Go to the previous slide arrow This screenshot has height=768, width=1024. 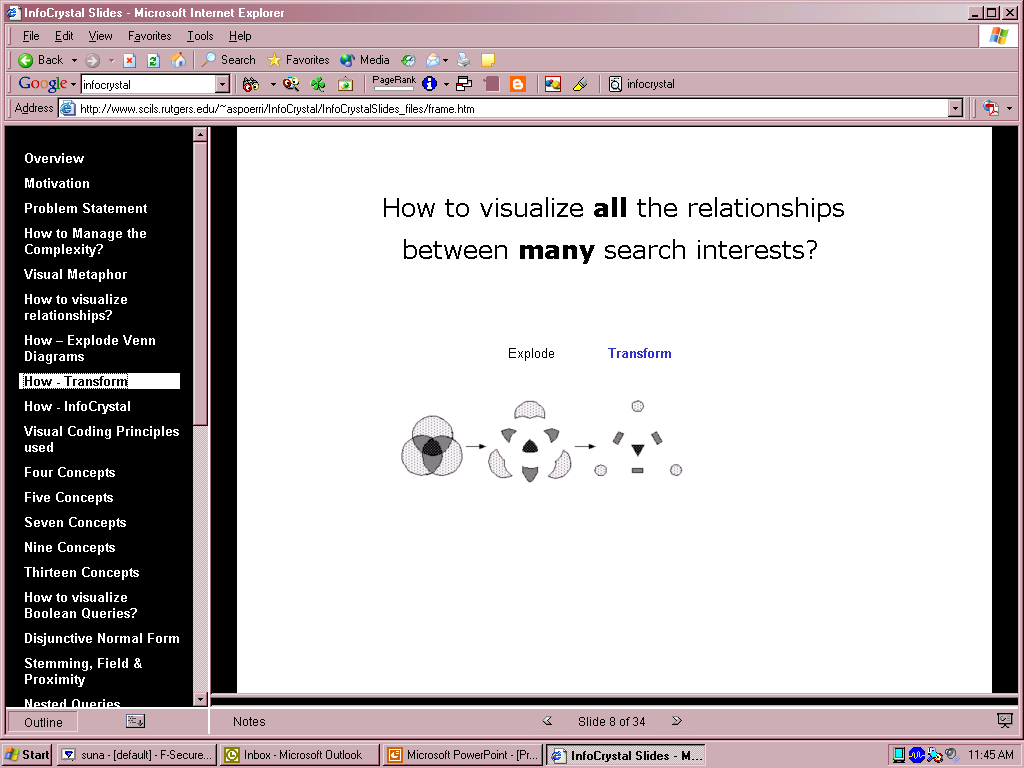pos(547,721)
